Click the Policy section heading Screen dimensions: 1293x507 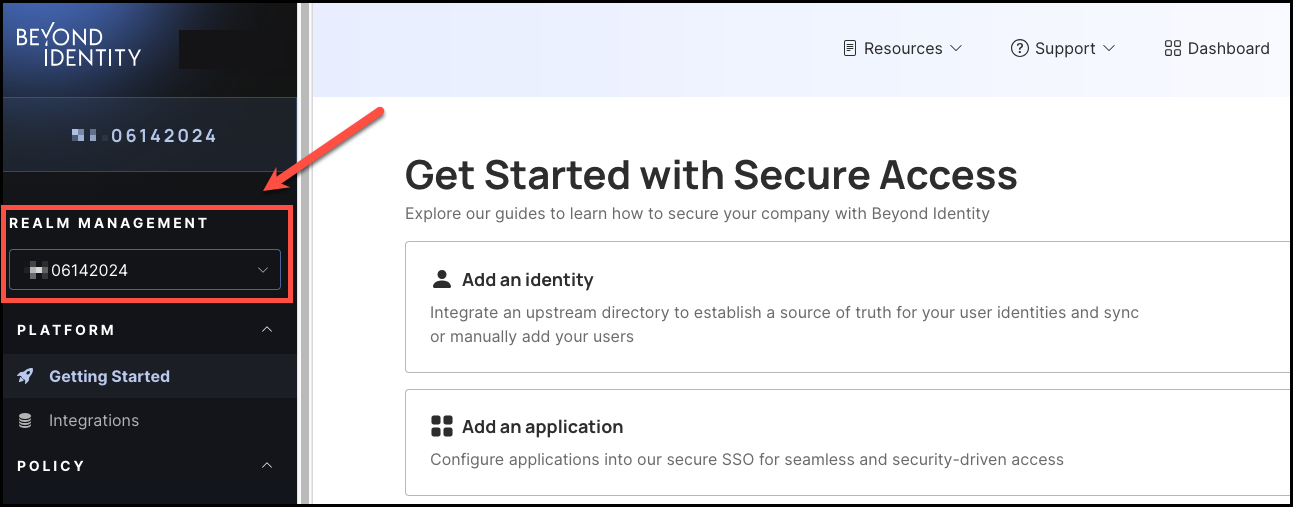(51, 466)
